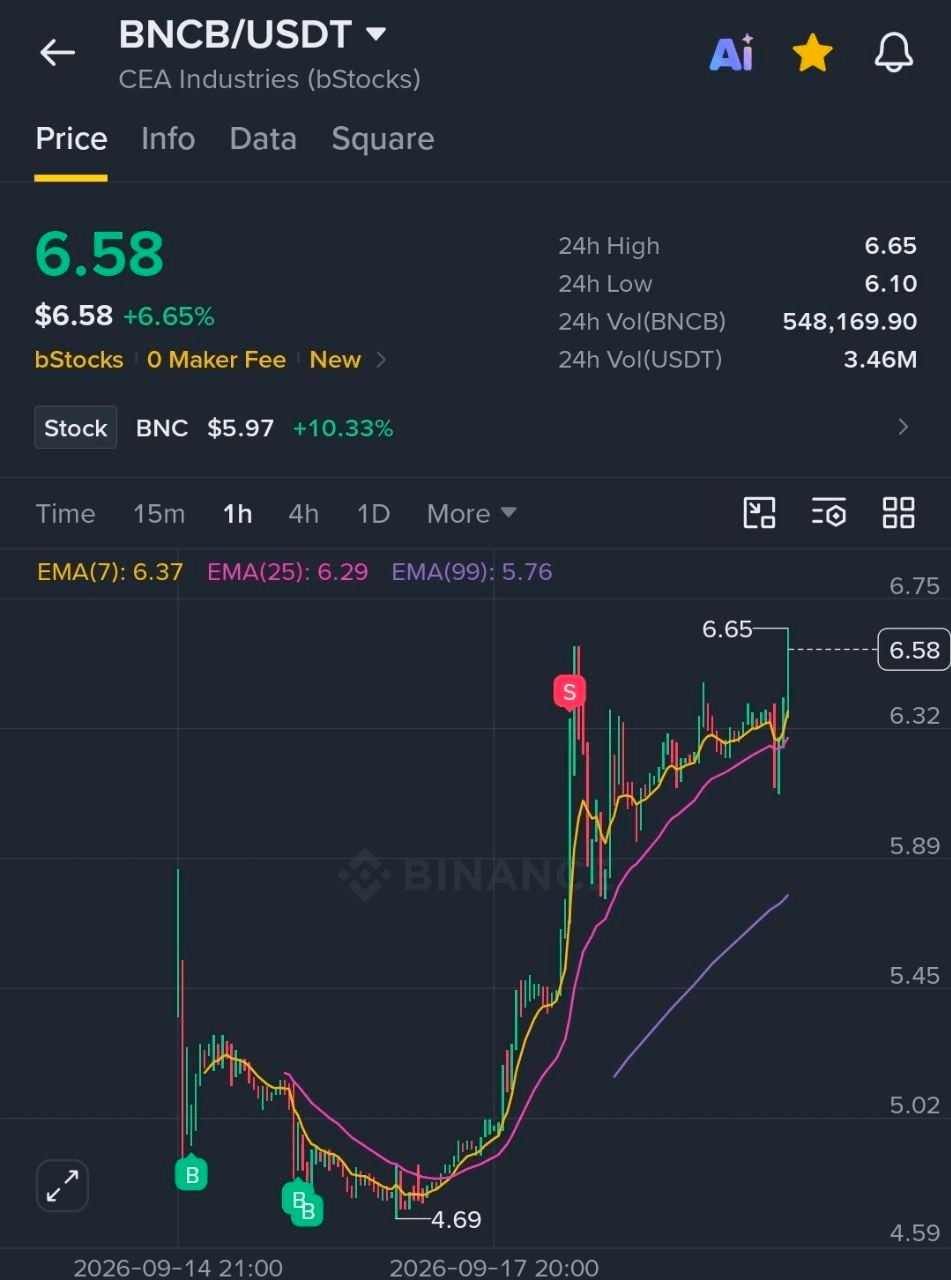Switch to the Square tab
The width and height of the screenshot is (951, 1280).
tap(383, 138)
